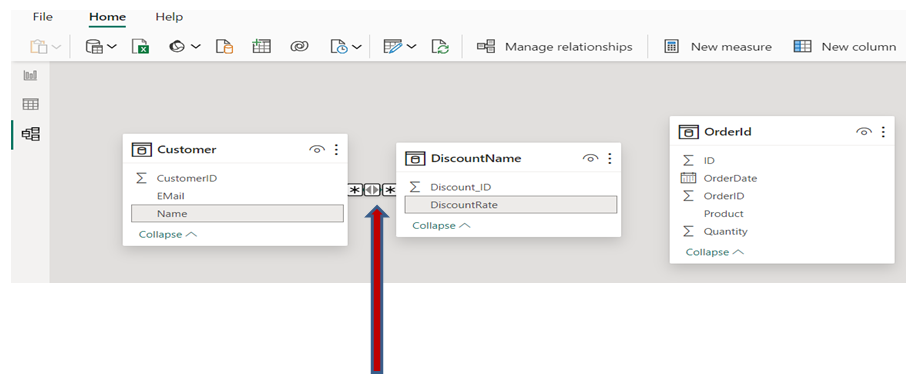Toggle visibility of the DiscountName table
This screenshot has width=908, height=376.
(590, 158)
